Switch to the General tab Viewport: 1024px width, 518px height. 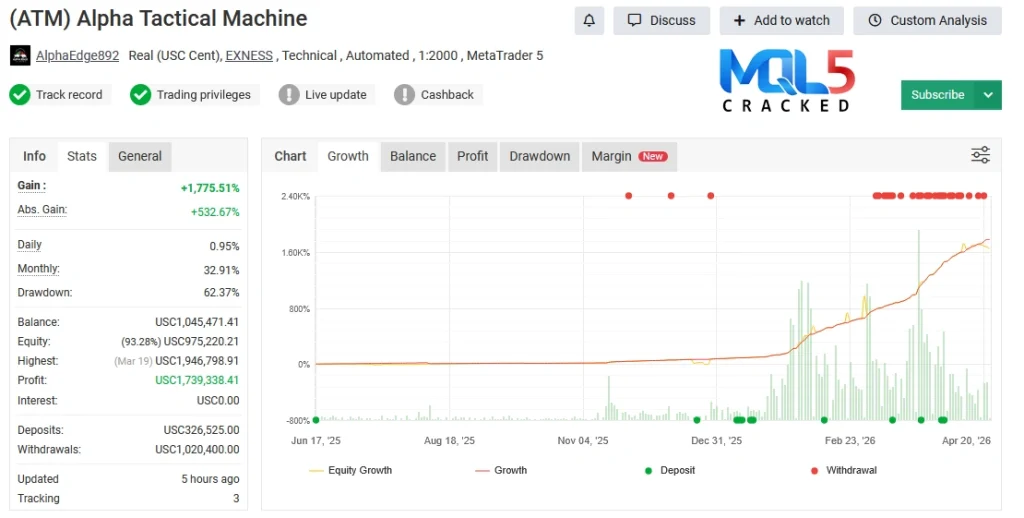140,156
